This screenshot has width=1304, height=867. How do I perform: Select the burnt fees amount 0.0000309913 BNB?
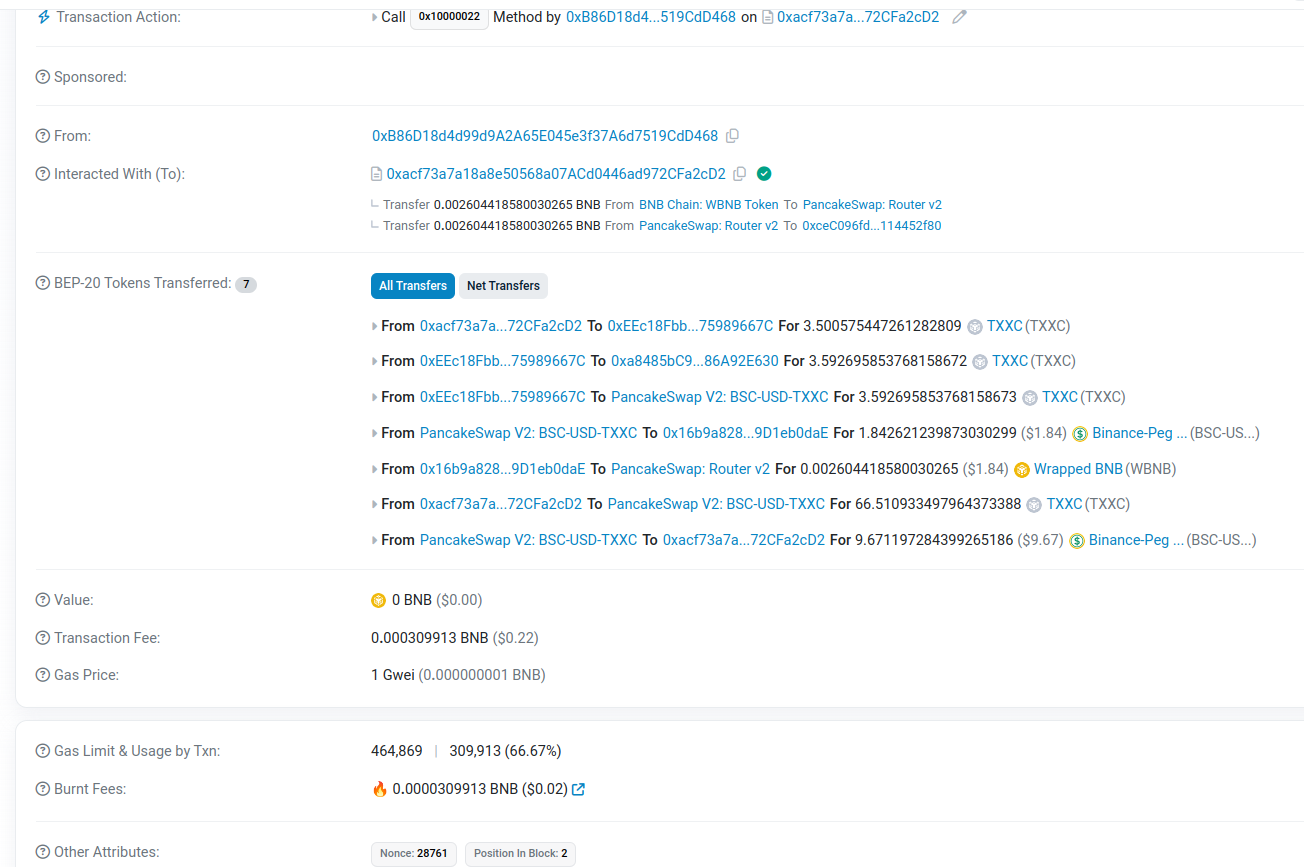(x=455, y=789)
